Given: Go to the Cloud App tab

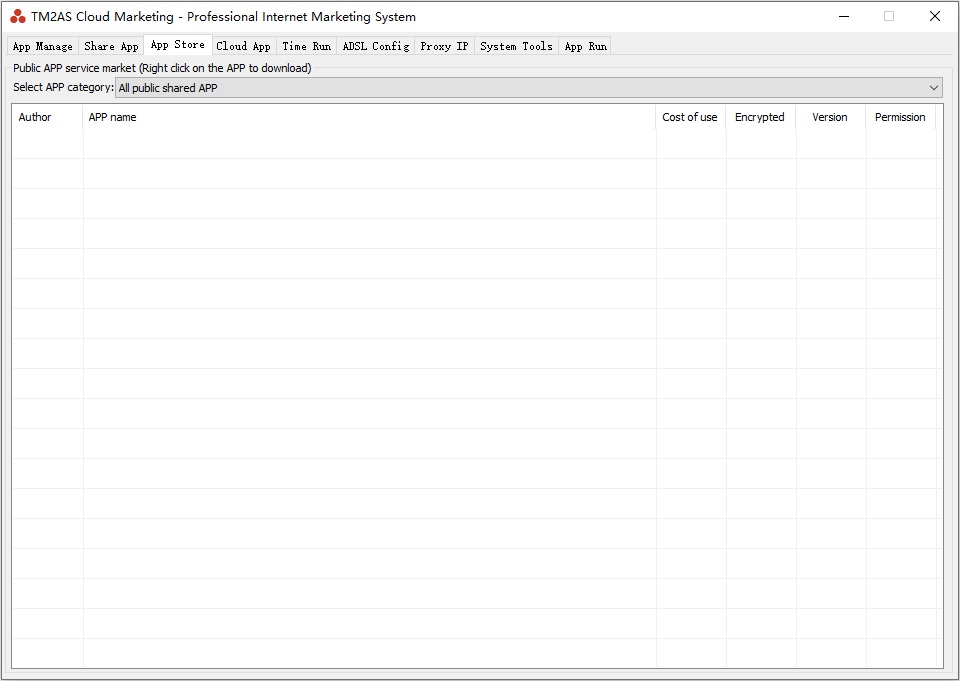Looking at the screenshot, I should coord(243,46).
